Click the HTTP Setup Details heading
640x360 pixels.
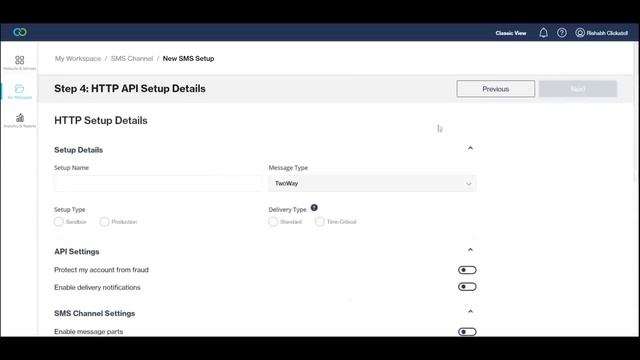pos(101,120)
